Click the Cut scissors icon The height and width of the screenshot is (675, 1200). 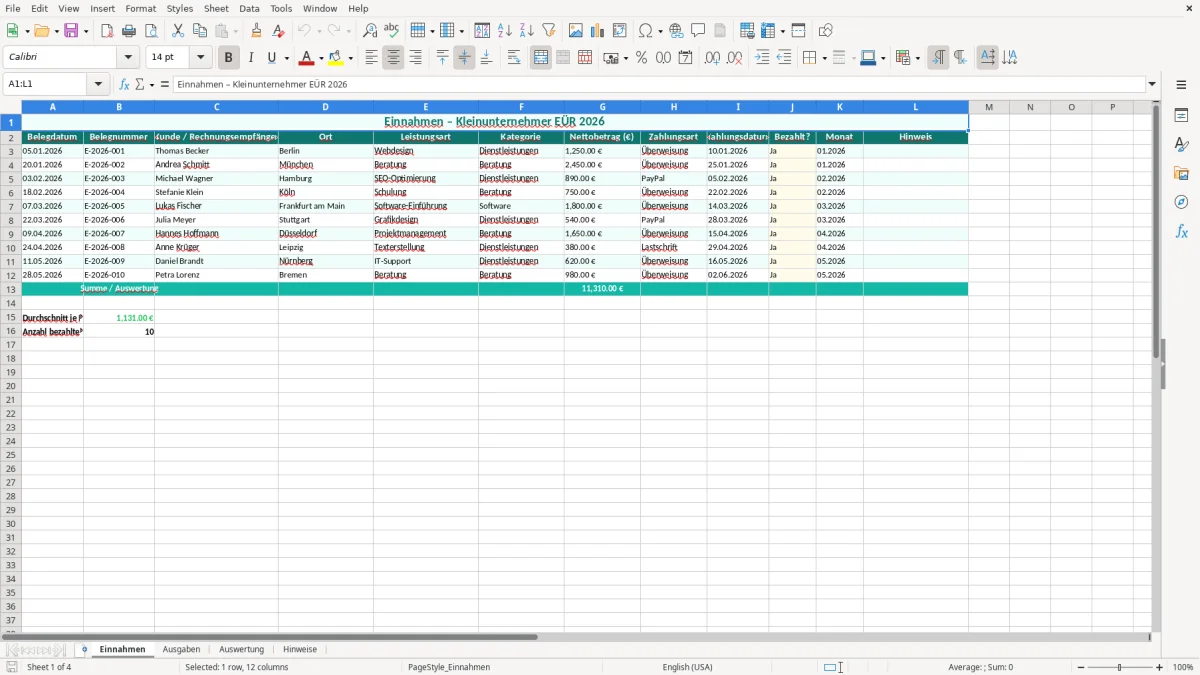coord(178,31)
